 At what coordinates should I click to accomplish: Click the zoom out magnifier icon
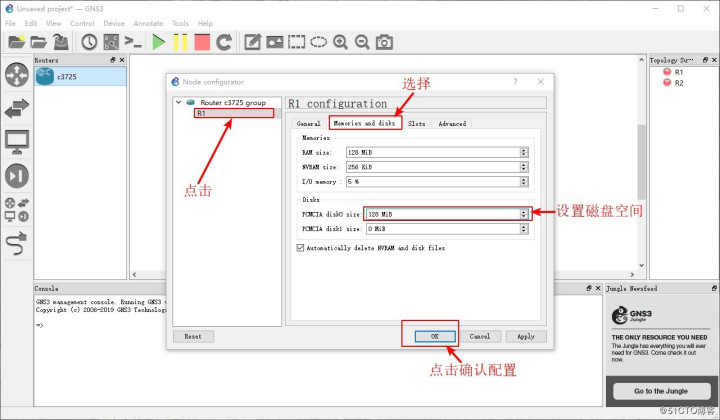[362, 42]
